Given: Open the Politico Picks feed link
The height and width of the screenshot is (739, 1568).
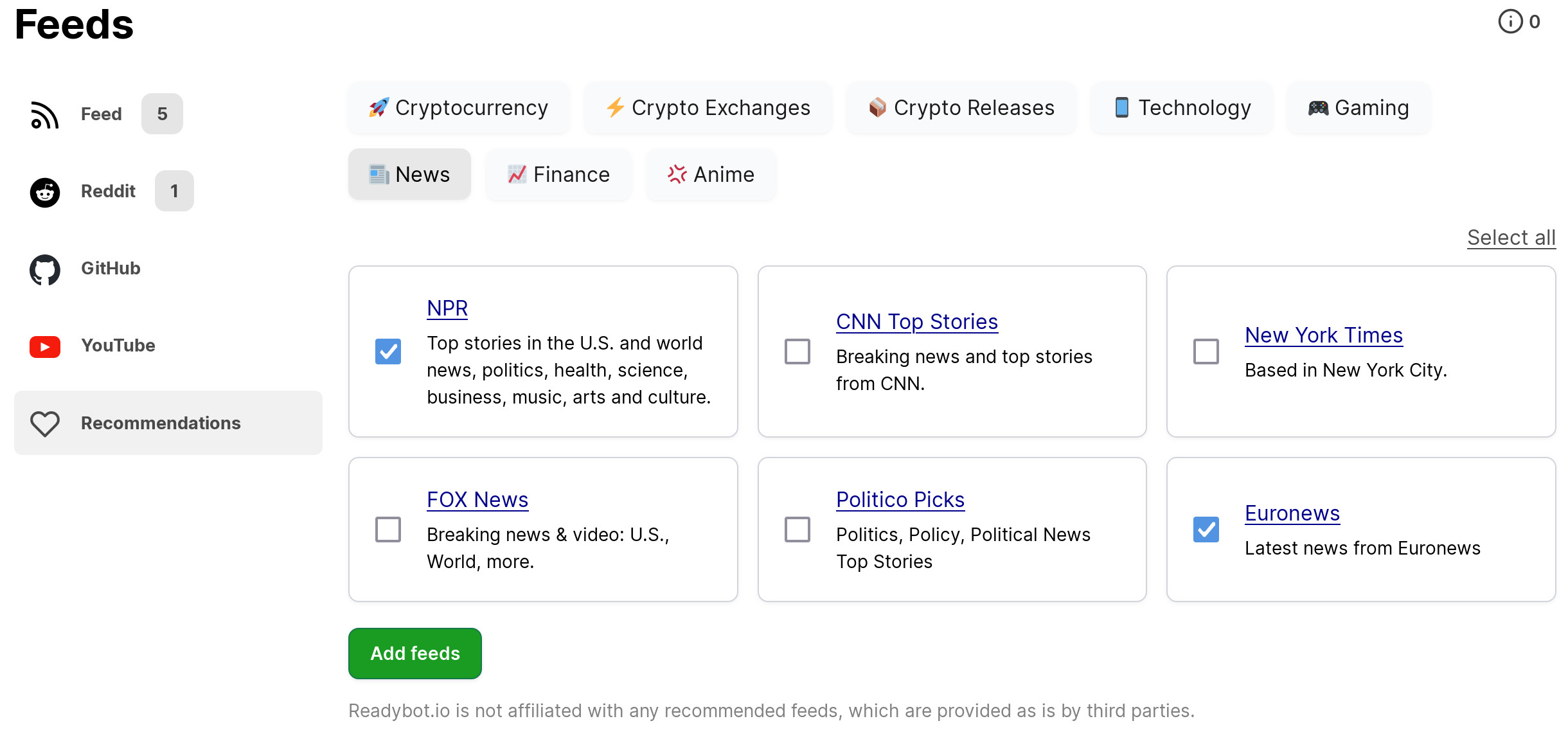Looking at the screenshot, I should point(900,499).
